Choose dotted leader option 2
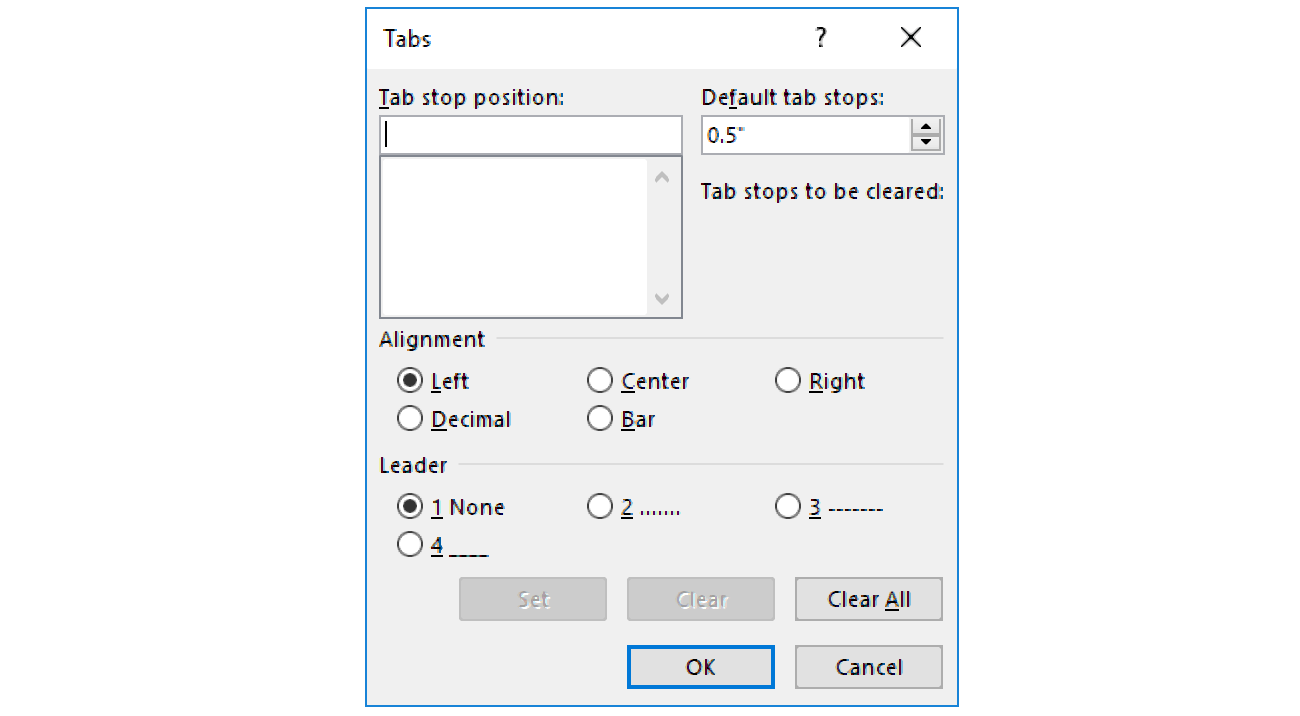 pyautogui.click(x=600, y=507)
